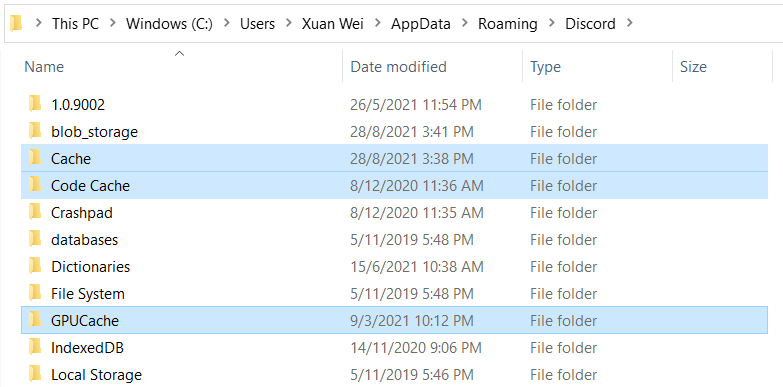Select the blob_storage folder icon
Screen dimensions: 783x387
(35, 131)
